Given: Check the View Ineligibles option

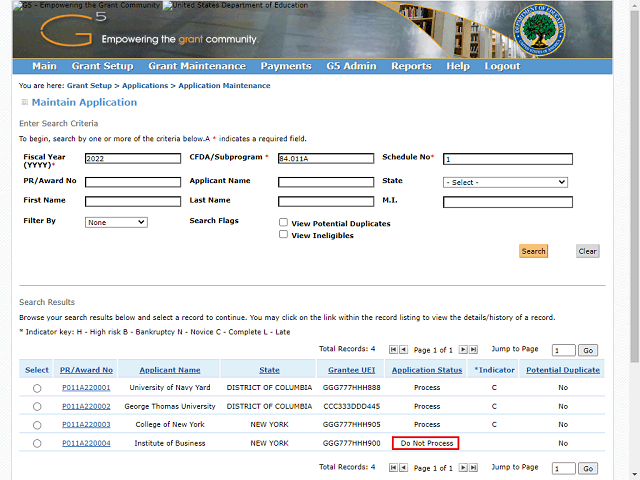Looking at the screenshot, I should [284, 235].
